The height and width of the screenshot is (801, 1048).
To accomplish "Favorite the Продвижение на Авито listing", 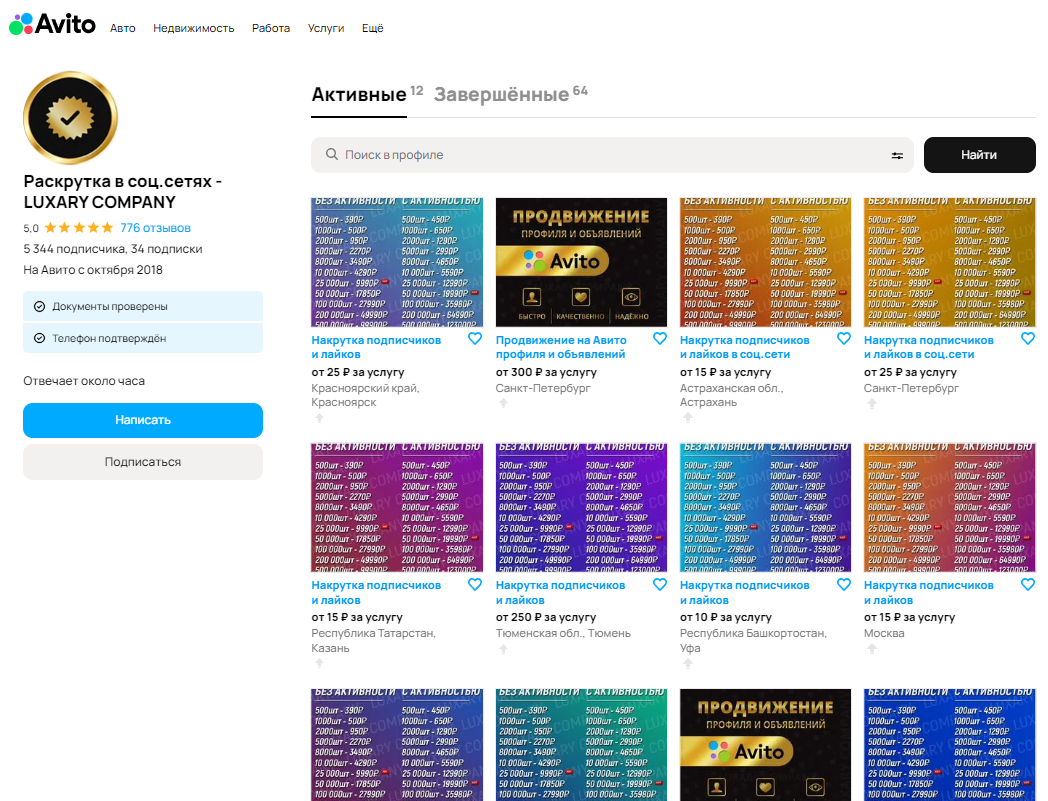I will [660, 338].
